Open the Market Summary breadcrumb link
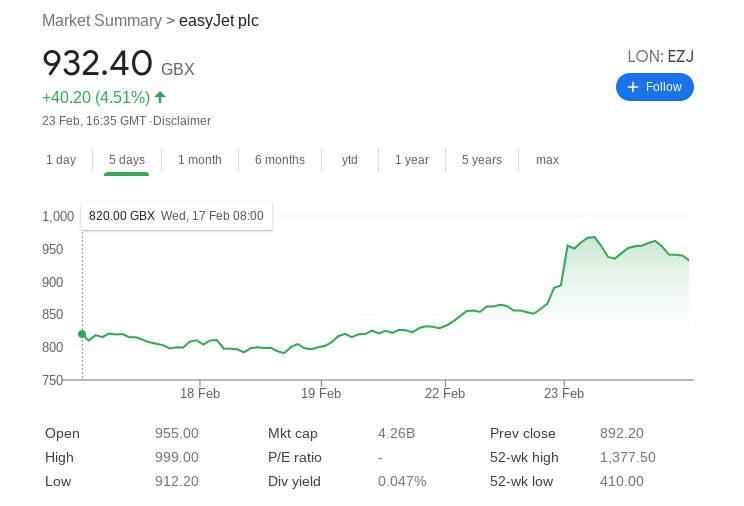Viewport: 744px width, 506px height. pos(102,21)
